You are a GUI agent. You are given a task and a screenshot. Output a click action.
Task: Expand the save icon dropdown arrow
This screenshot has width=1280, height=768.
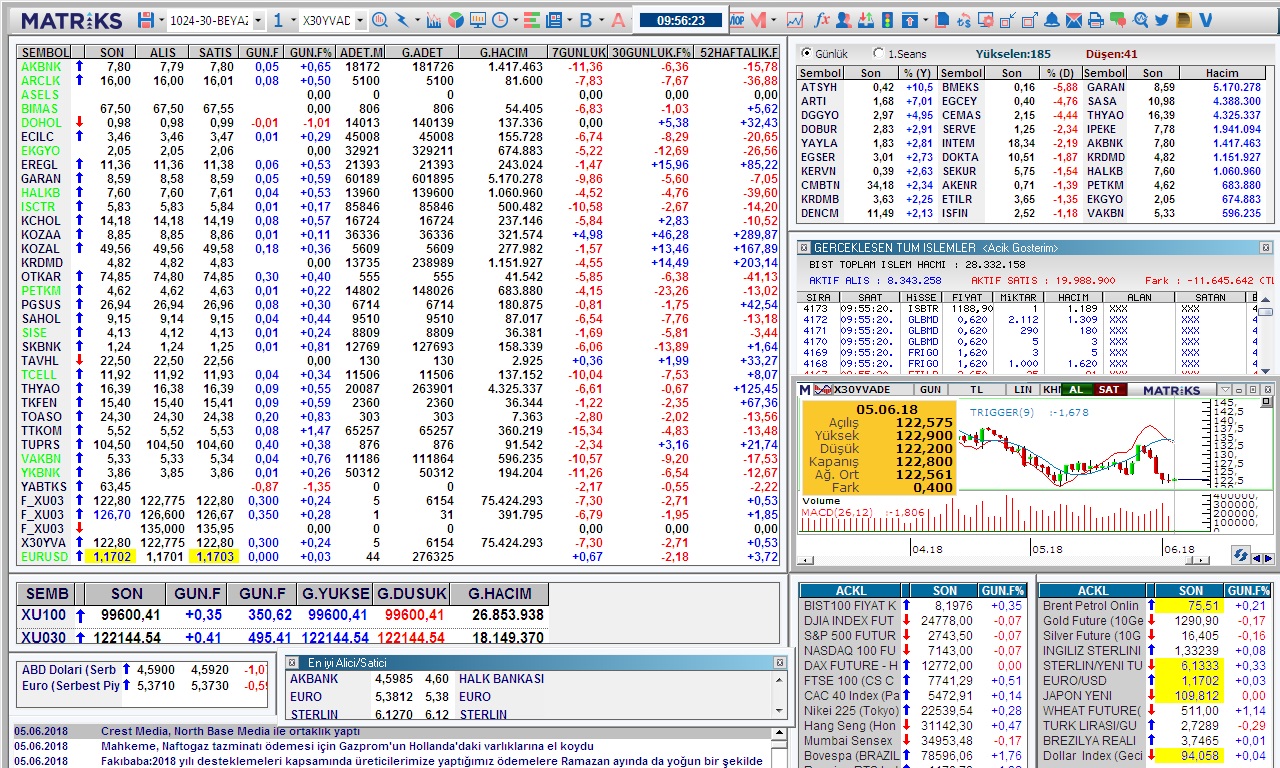pos(161,20)
